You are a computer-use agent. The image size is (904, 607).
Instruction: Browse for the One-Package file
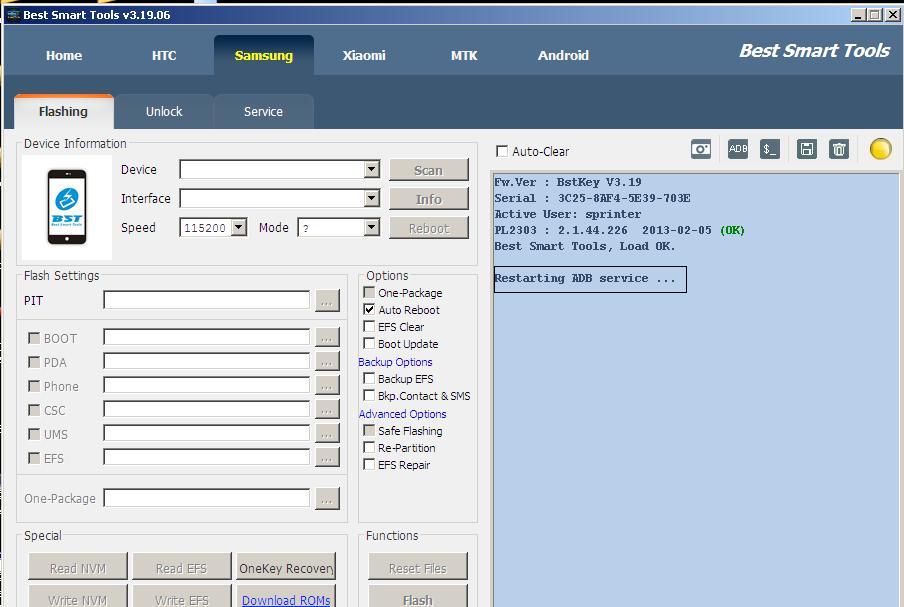pos(327,499)
